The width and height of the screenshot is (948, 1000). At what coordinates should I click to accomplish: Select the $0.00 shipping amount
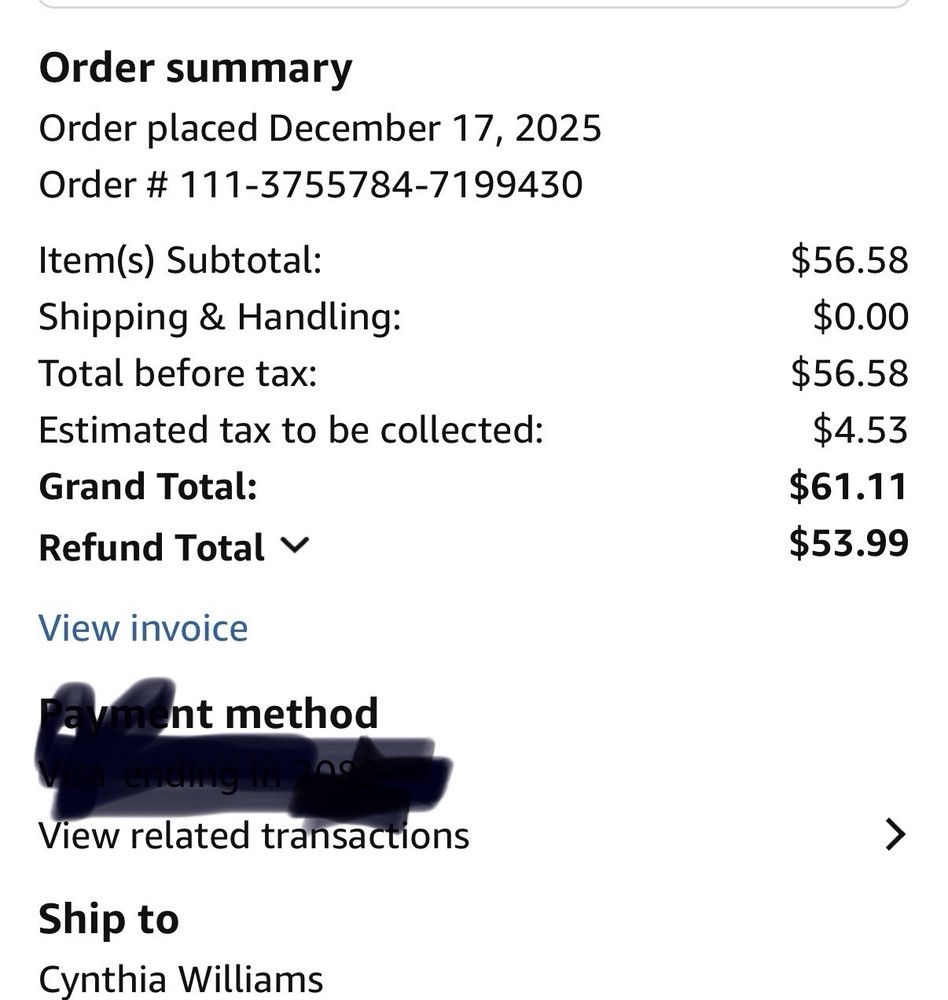point(860,317)
